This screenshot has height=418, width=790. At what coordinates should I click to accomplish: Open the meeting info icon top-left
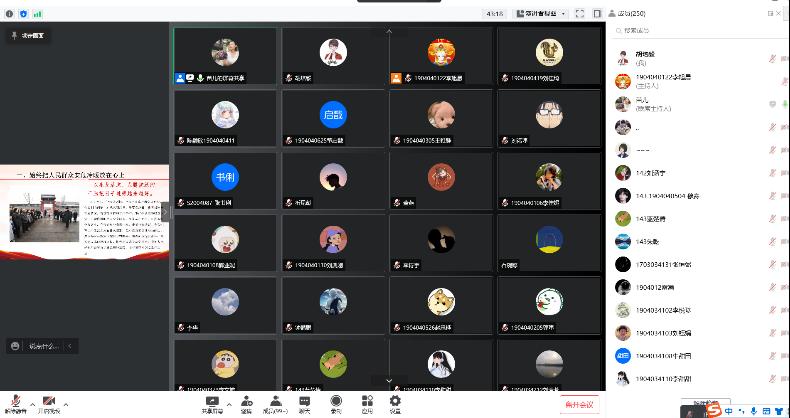click(x=9, y=14)
